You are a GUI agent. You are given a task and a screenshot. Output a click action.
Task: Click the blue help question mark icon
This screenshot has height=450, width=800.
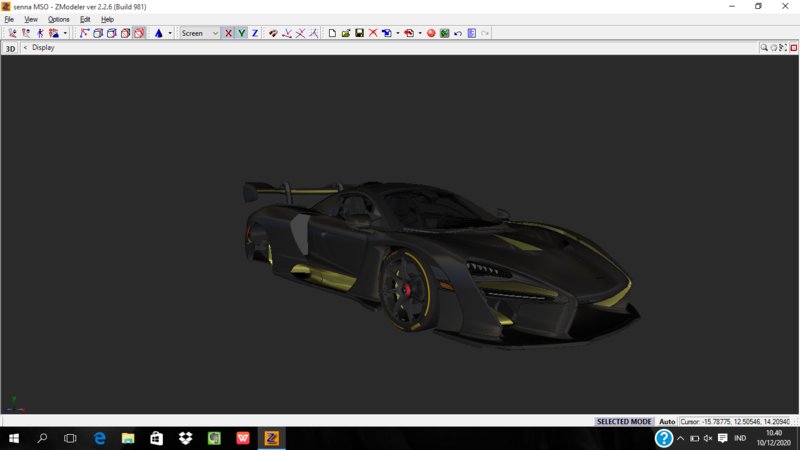tap(664, 438)
